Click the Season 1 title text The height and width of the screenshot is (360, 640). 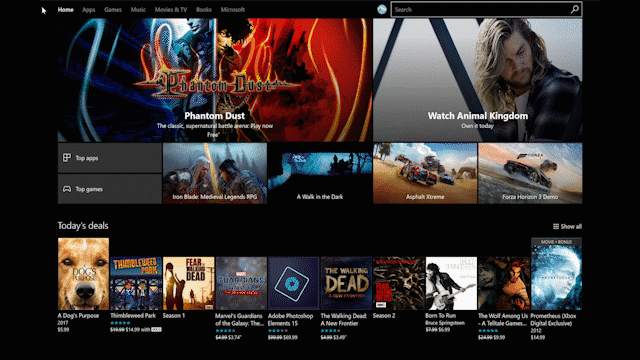pos(174,316)
